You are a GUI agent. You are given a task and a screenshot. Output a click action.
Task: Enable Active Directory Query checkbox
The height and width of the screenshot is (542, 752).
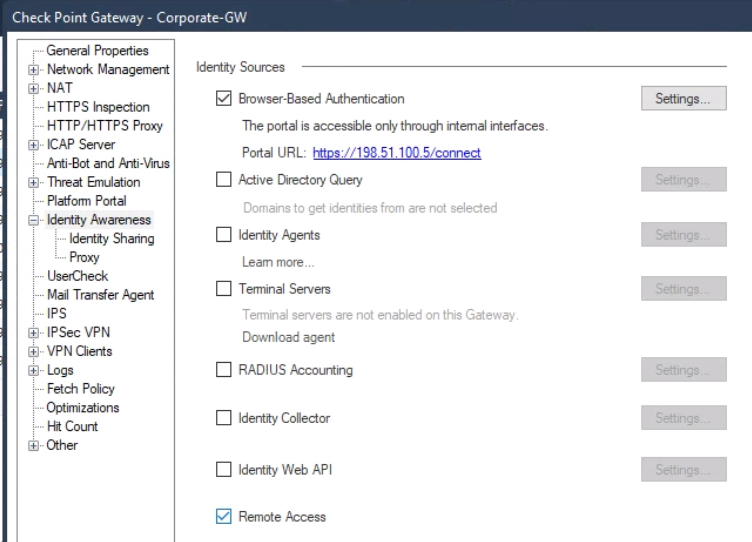(223, 179)
